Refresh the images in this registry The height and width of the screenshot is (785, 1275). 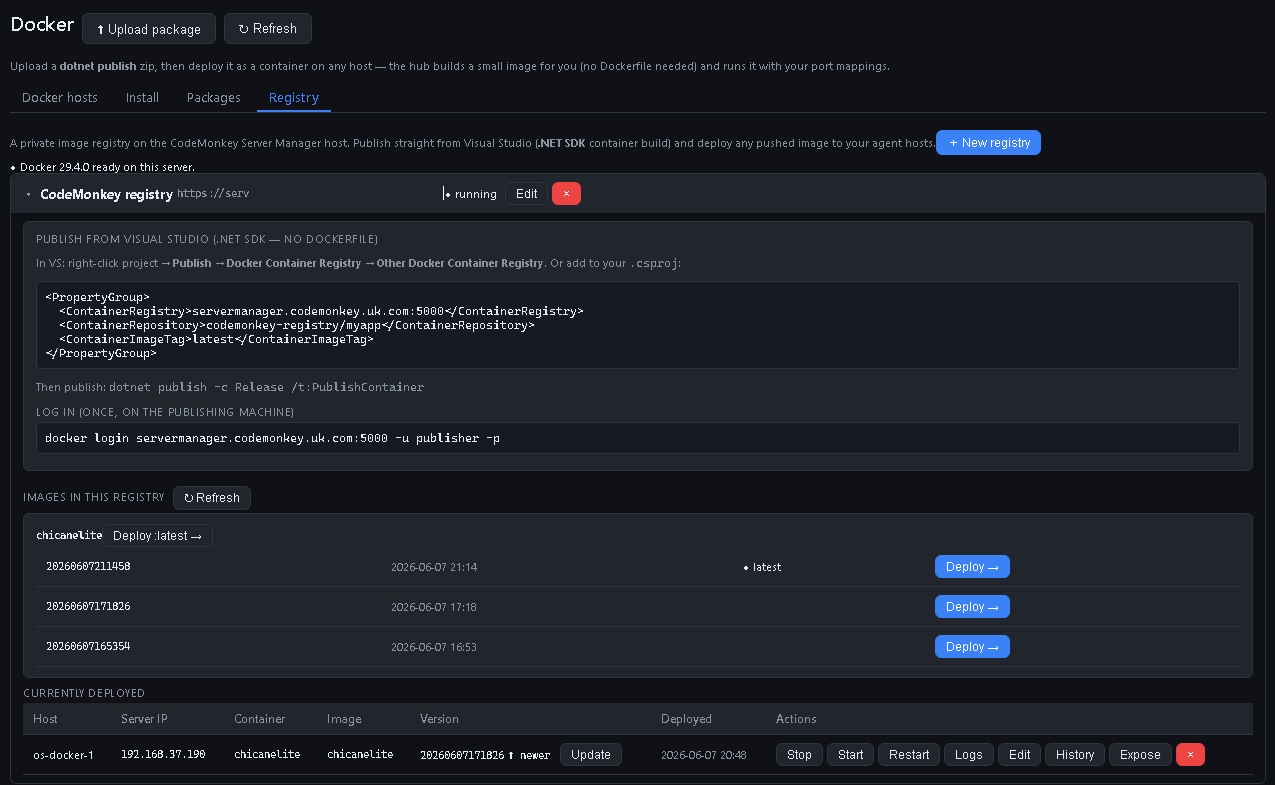click(212, 498)
